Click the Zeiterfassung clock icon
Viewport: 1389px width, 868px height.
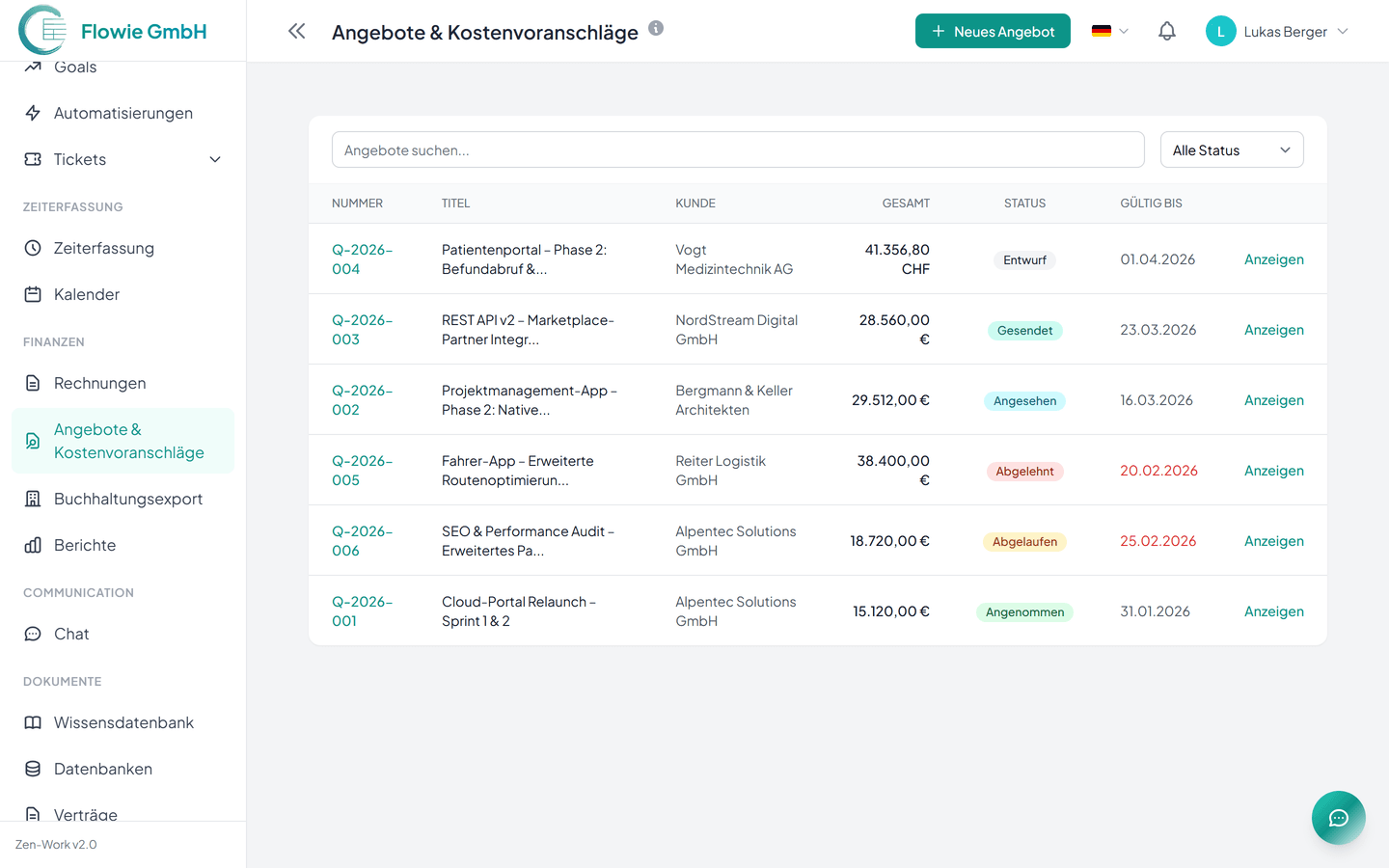pyautogui.click(x=33, y=248)
